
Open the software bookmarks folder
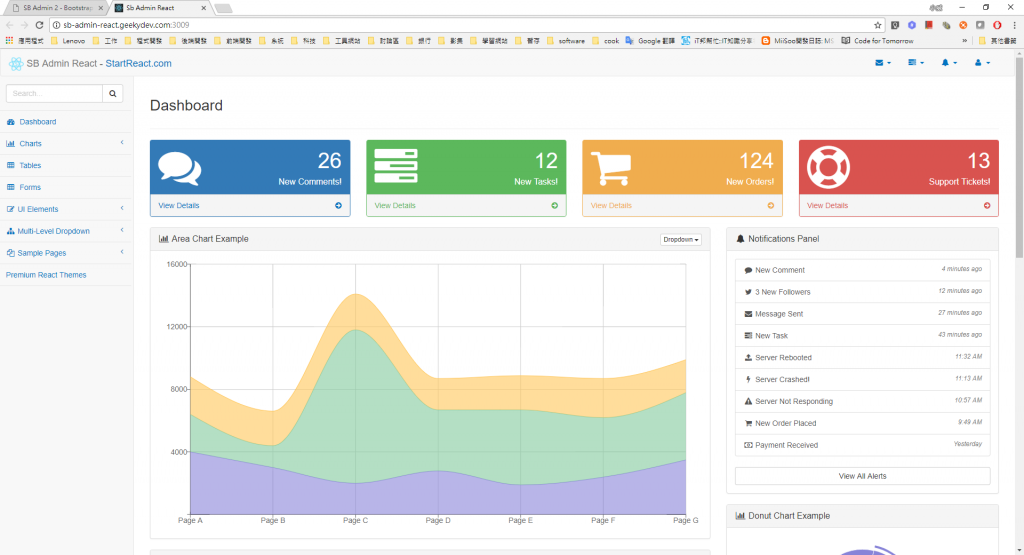pyautogui.click(x=566, y=40)
